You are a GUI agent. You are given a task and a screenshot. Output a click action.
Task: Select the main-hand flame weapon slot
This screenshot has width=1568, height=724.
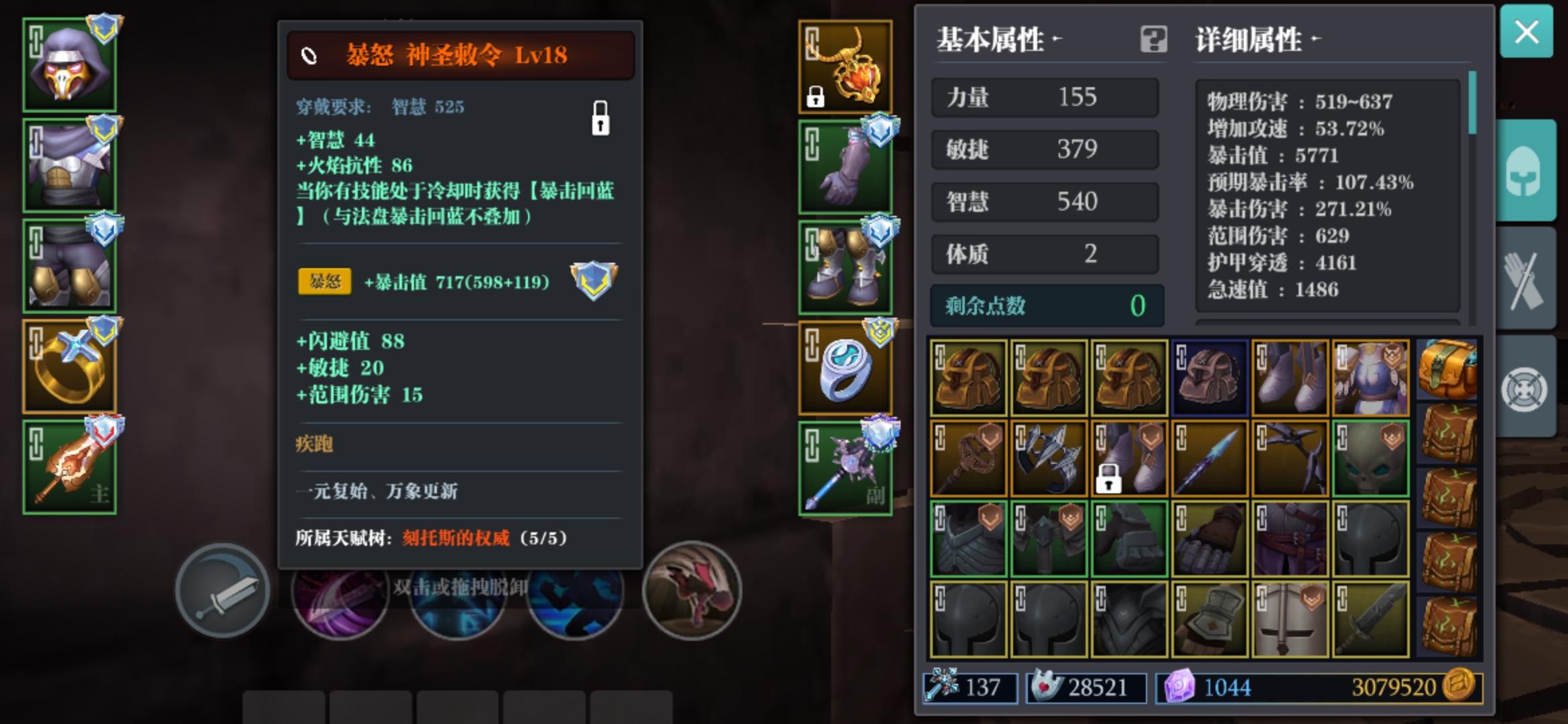tap(70, 467)
